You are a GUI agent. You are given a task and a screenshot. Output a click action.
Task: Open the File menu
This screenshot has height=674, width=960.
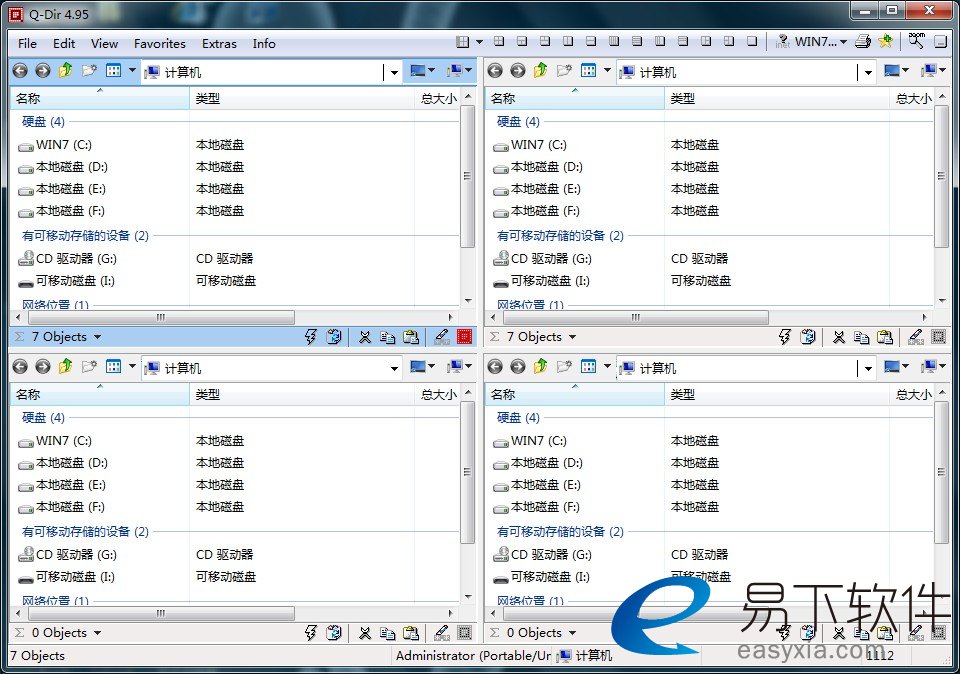click(28, 43)
